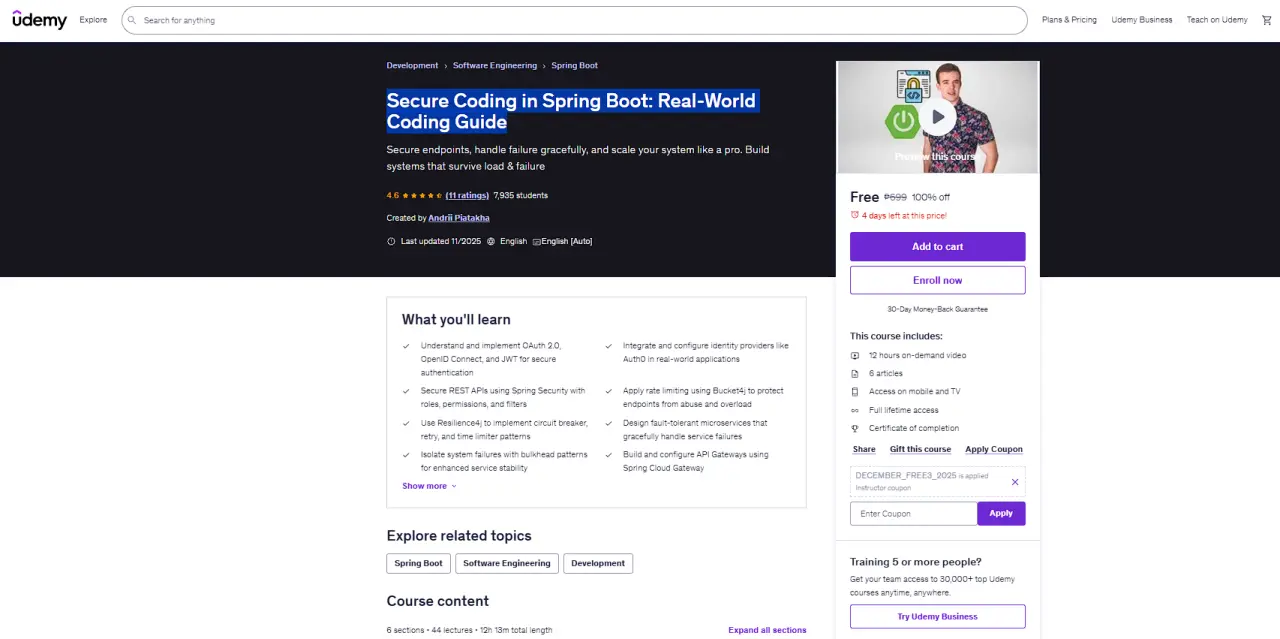1280x639 pixels.
Task: Click the 30-Day Money-Back Guarantee text
Action: point(937,310)
